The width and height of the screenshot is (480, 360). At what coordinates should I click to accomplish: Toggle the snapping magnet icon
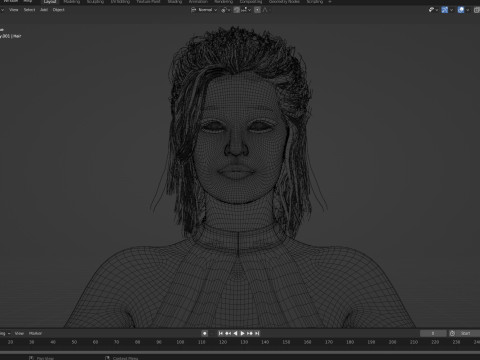click(x=236, y=10)
